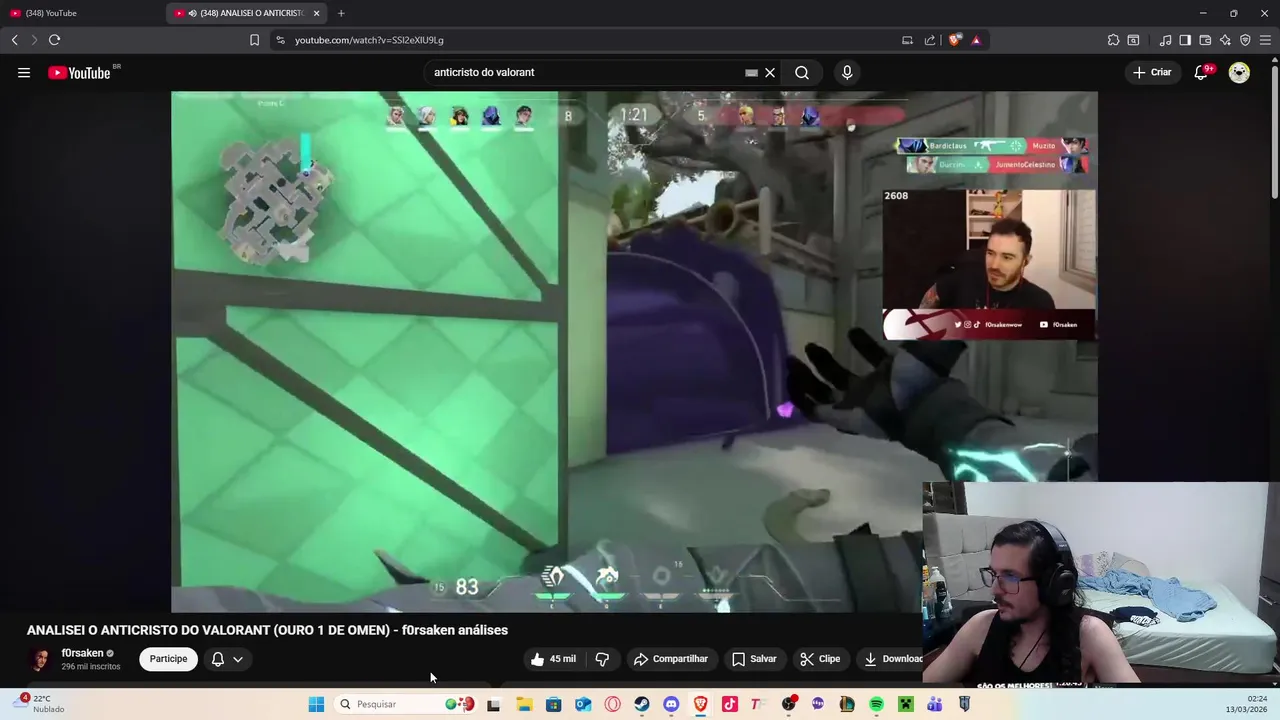The height and width of the screenshot is (720, 1280).
Task: Go to the YouTube home logo
Action: tap(79, 72)
